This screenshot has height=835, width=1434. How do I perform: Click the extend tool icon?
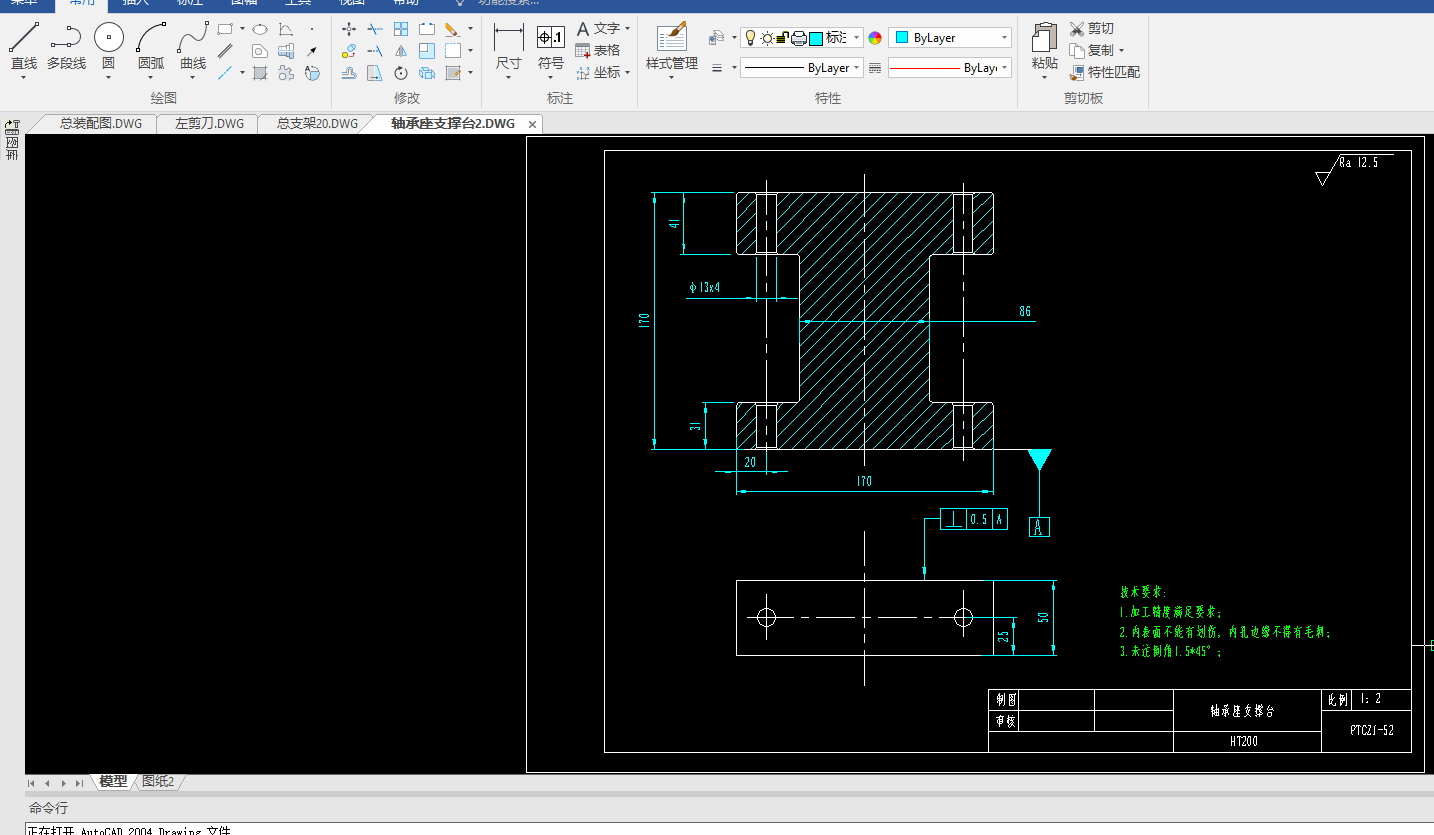(375, 51)
